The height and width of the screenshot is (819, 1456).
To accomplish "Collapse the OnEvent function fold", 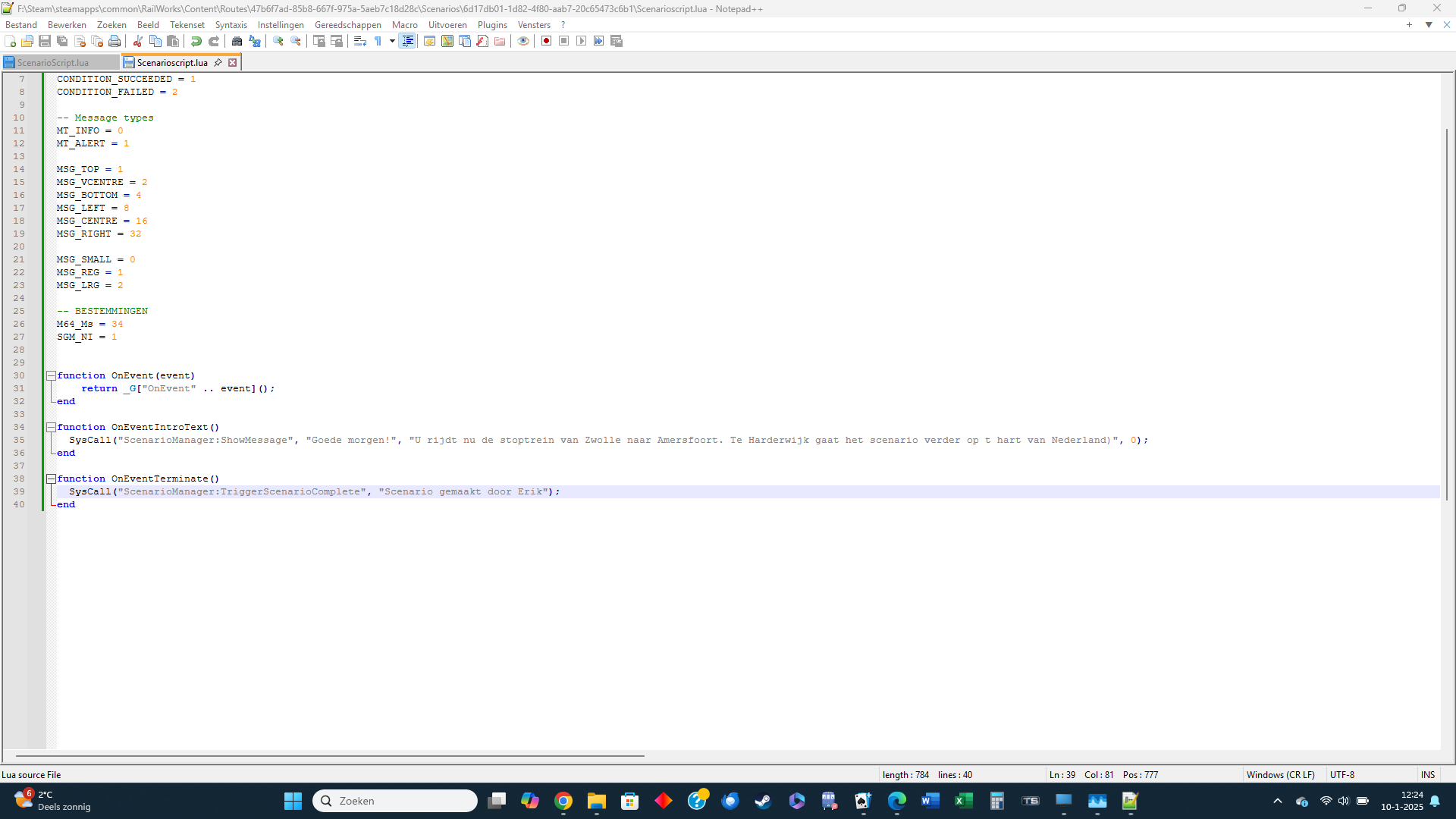I will 51,375.
